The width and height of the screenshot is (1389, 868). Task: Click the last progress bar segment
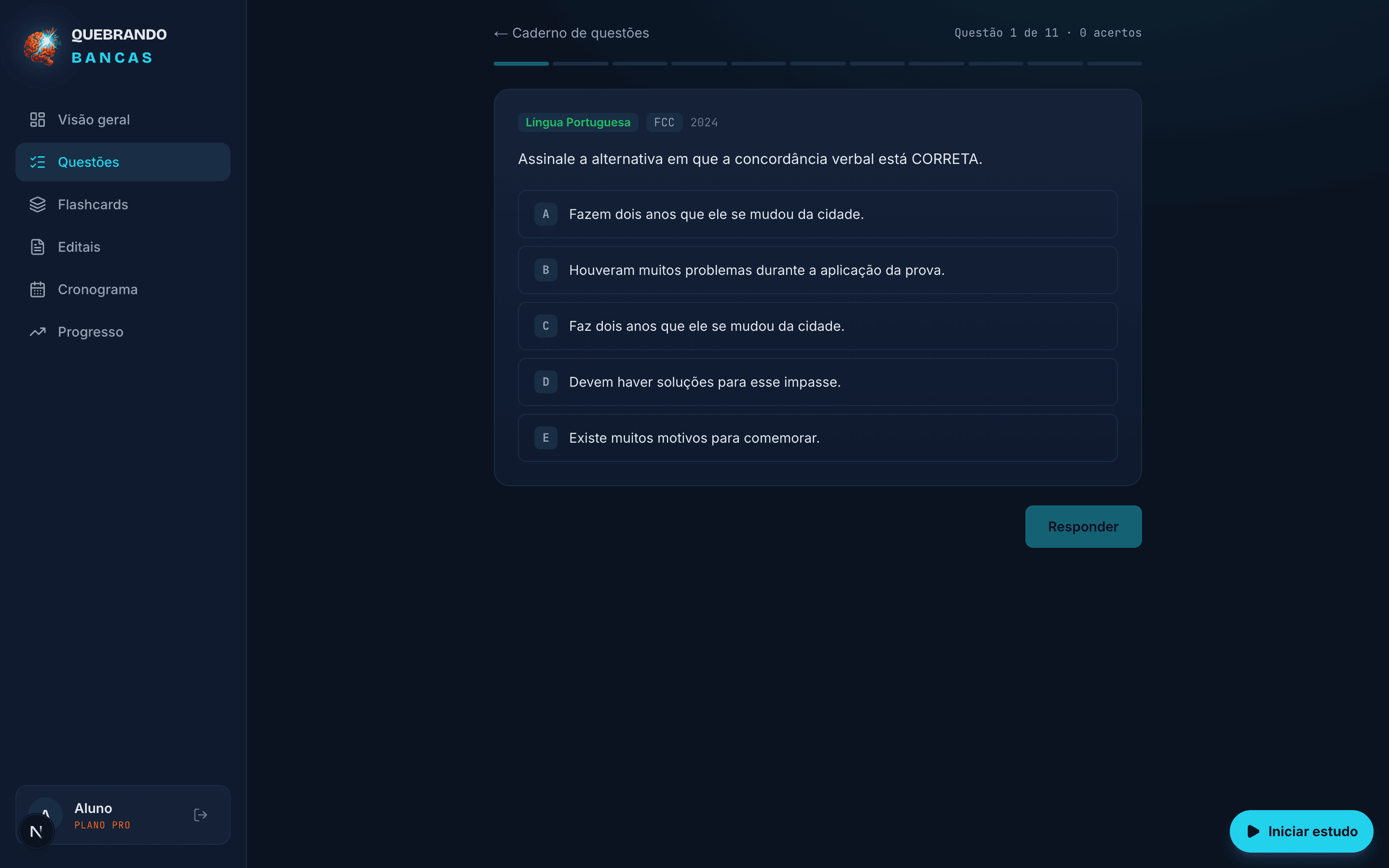coord(1114,64)
